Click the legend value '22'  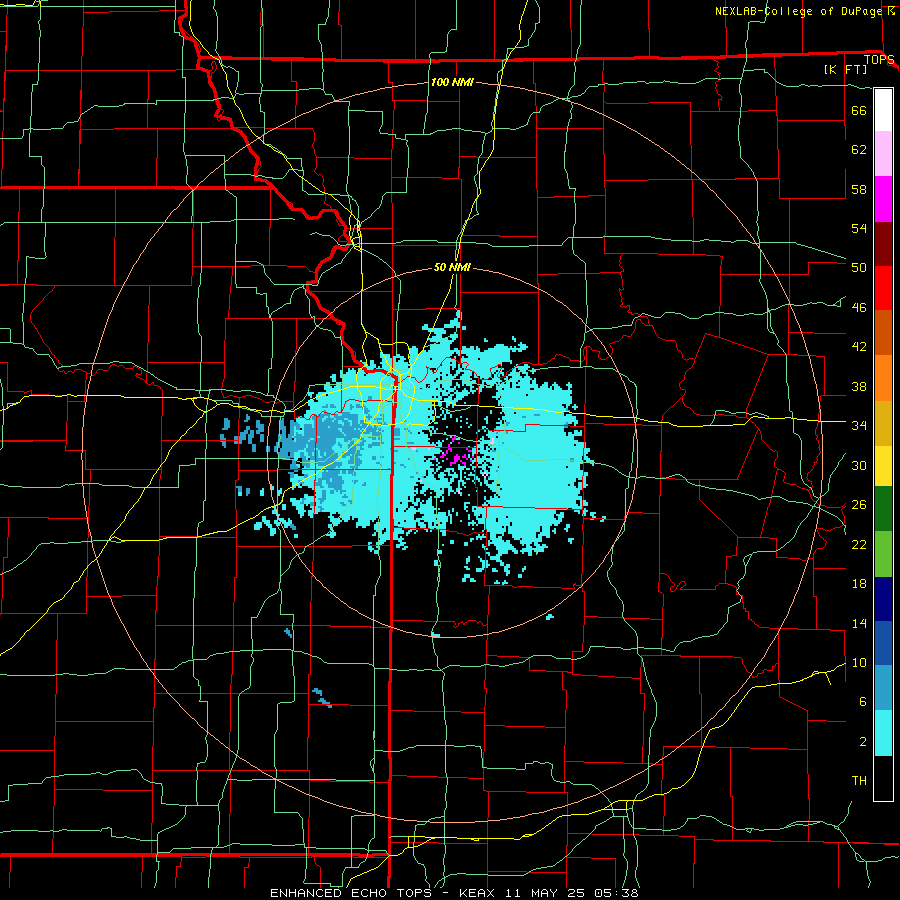(x=859, y=544)
